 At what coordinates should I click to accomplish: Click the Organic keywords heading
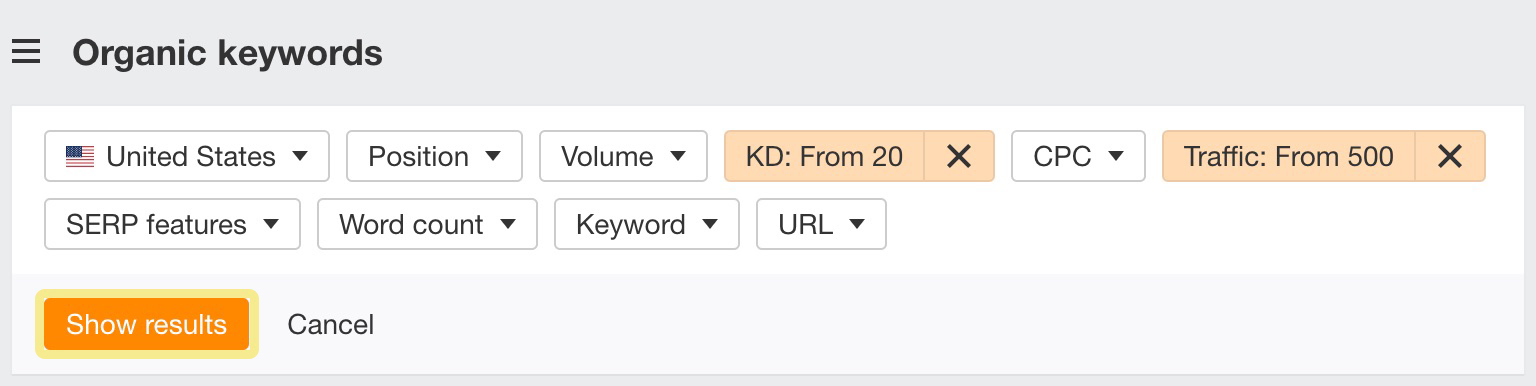(227, 52)
